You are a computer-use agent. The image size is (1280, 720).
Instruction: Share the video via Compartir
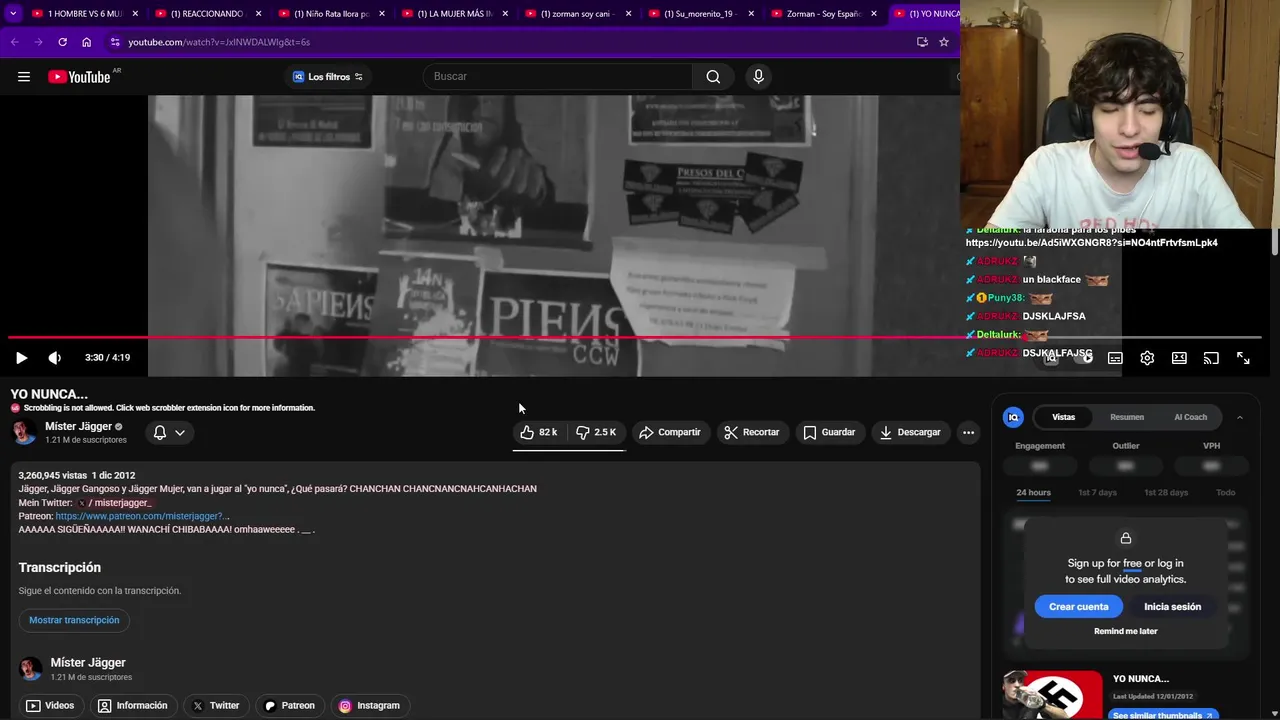(670, 432)
